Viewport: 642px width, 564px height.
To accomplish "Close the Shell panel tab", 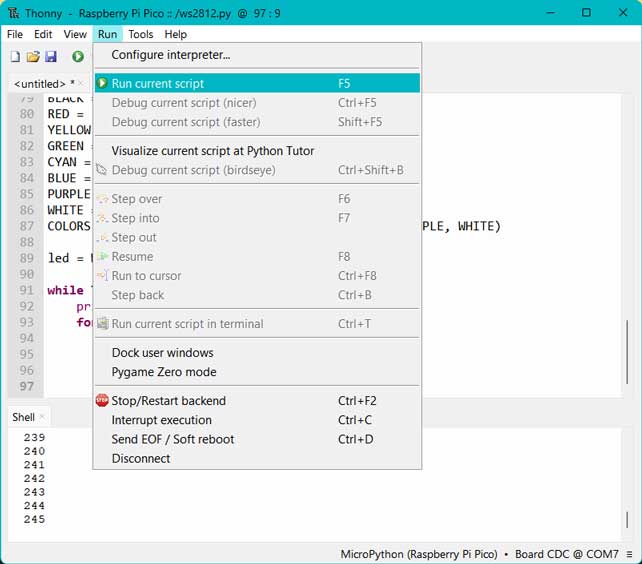I will [42, 417].
